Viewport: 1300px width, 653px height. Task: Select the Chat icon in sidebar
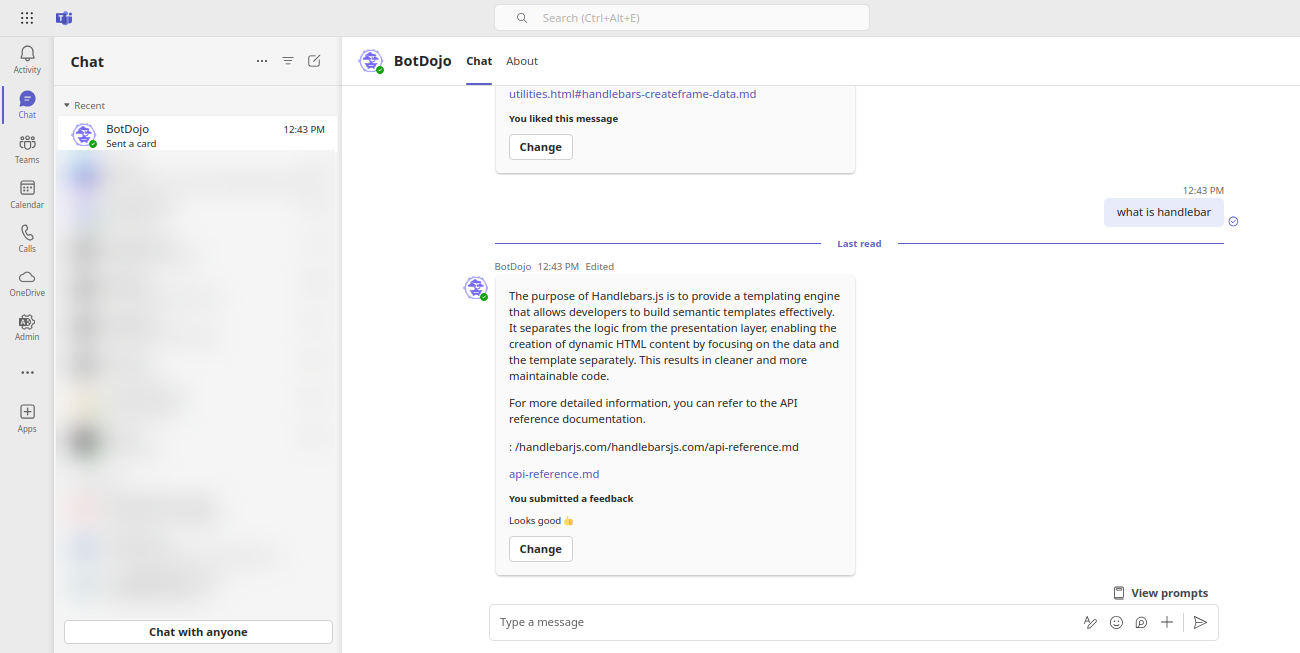pyautogui.click(x=27, y=98)
